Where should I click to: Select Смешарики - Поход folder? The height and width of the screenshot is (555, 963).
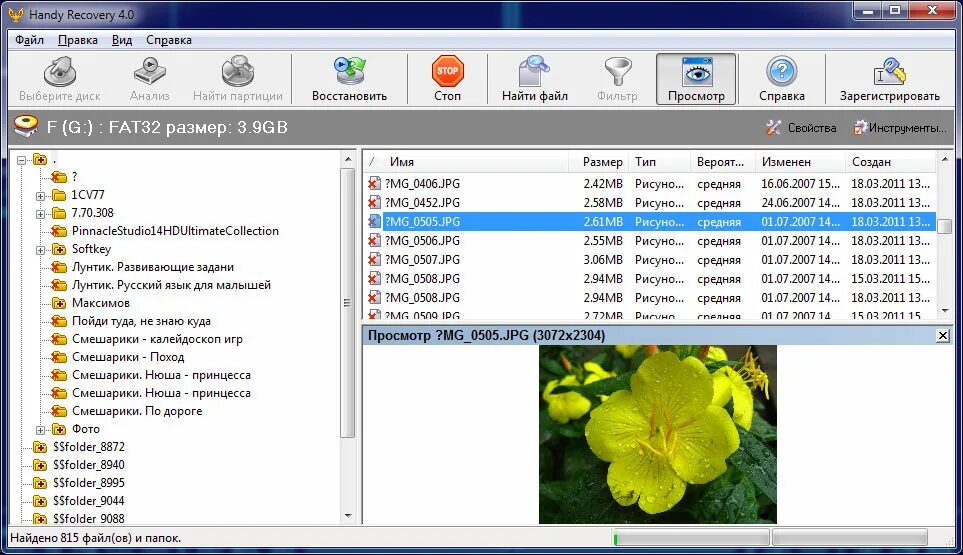(128, 357)
